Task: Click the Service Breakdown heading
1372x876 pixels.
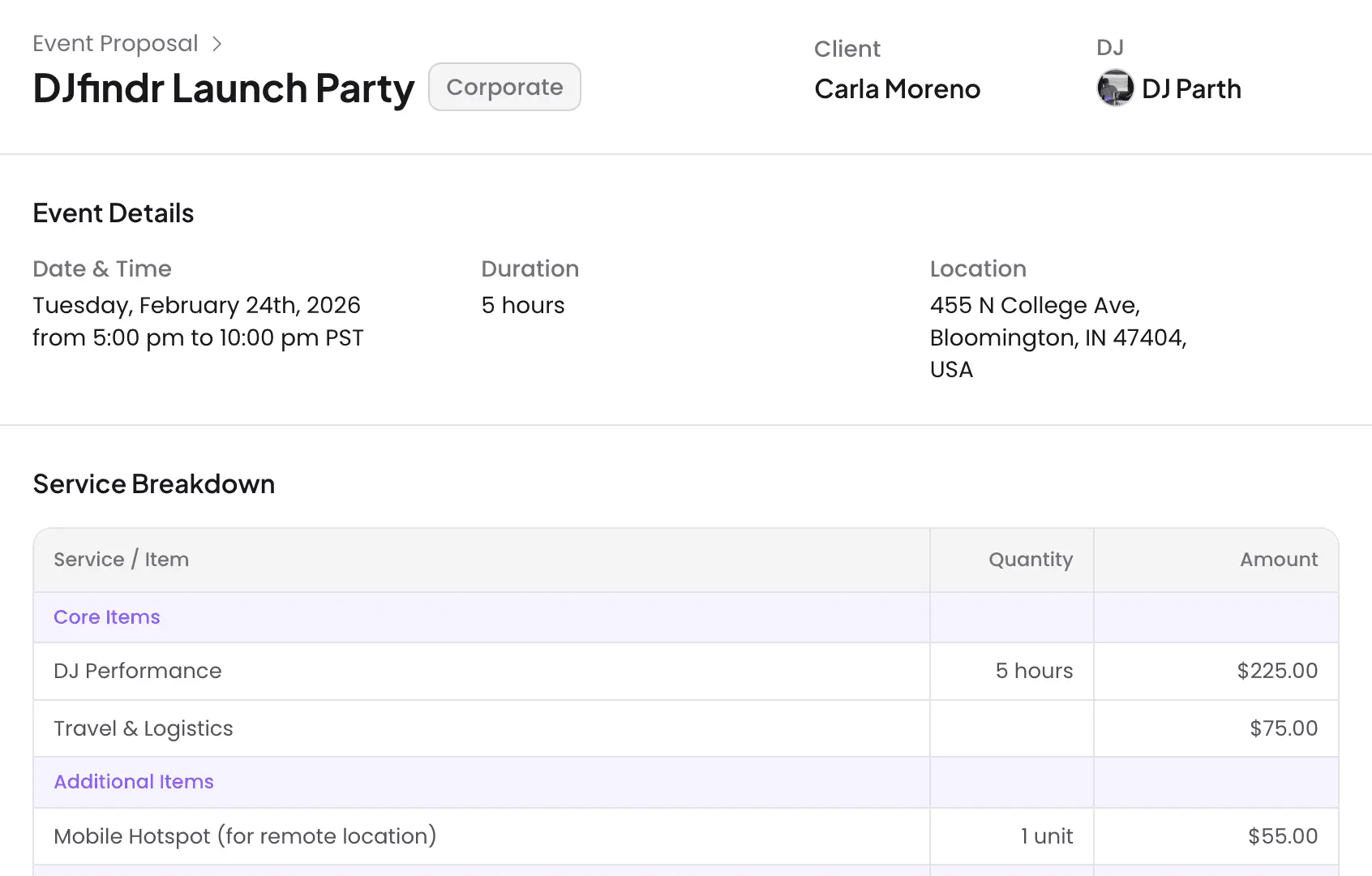Action: [x=154, y=483]
